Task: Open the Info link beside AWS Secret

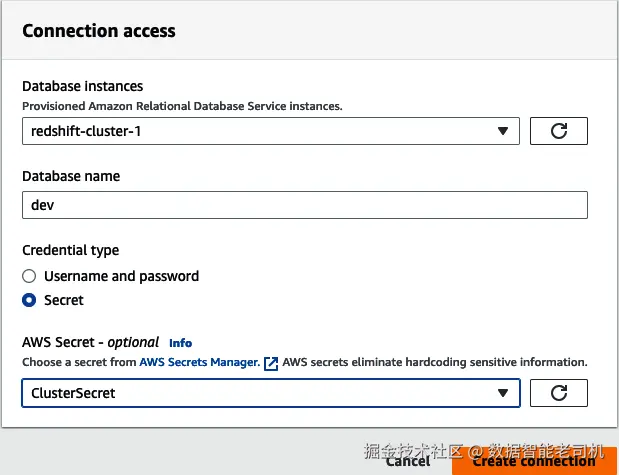Action: click(x=180, y=343)
